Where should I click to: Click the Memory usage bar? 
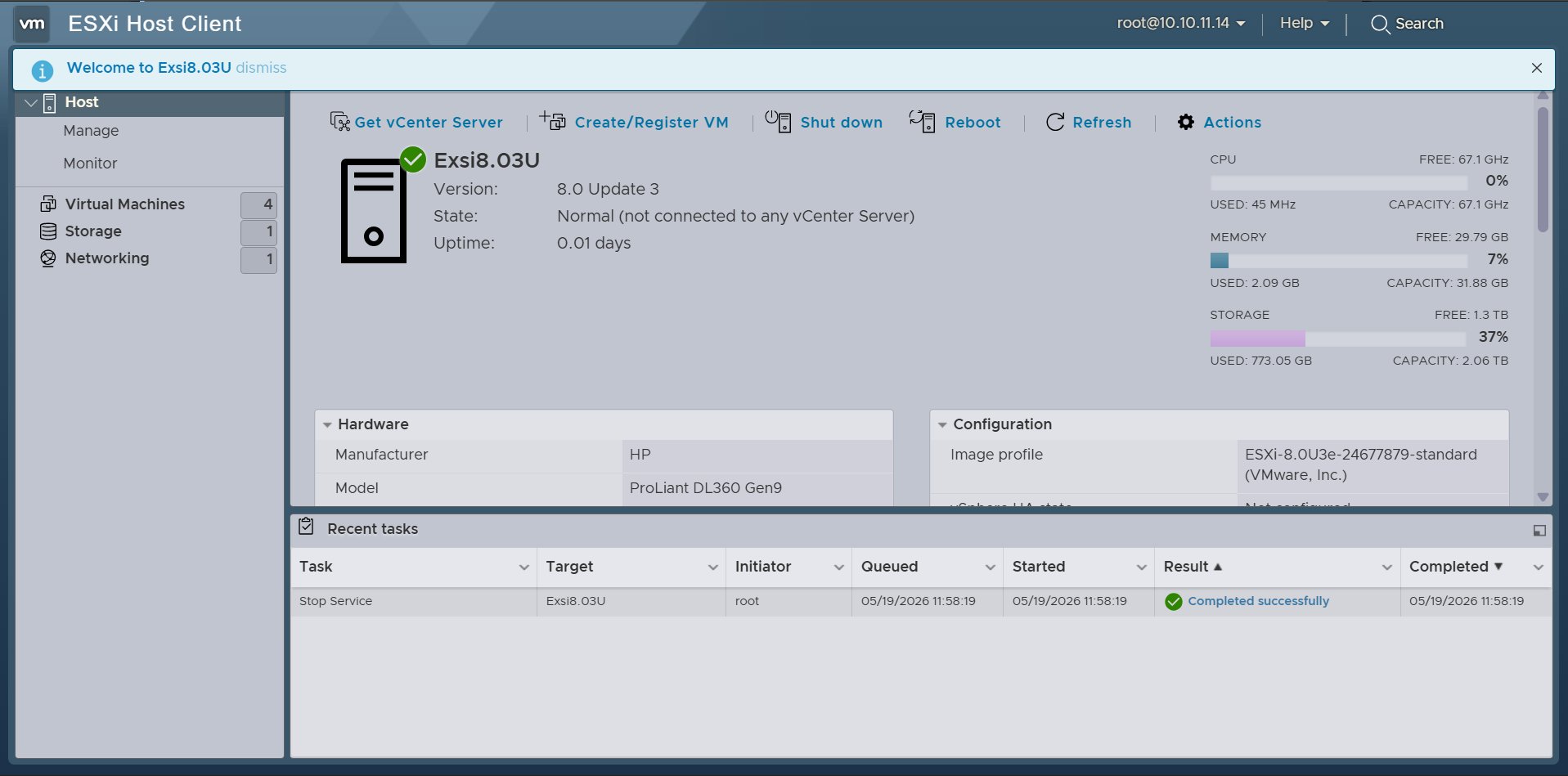(x=1339, y=260)
